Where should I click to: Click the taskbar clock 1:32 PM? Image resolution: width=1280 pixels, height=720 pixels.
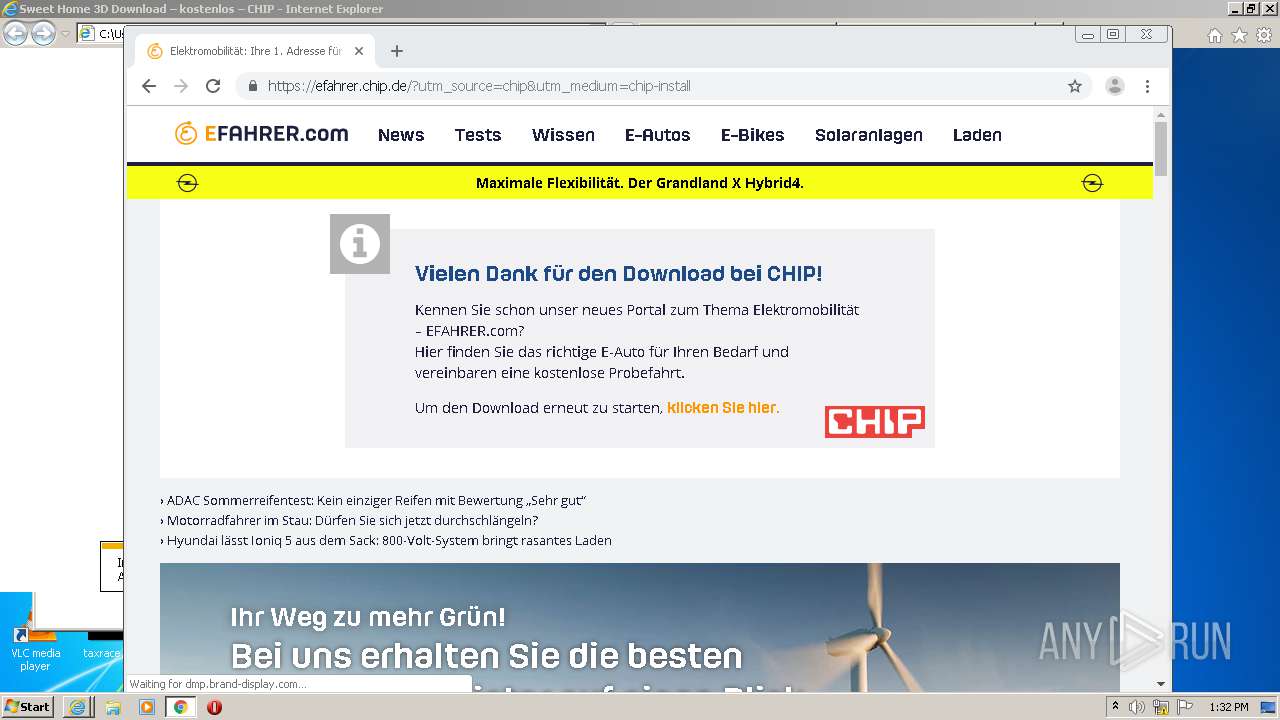(1229, 707)
